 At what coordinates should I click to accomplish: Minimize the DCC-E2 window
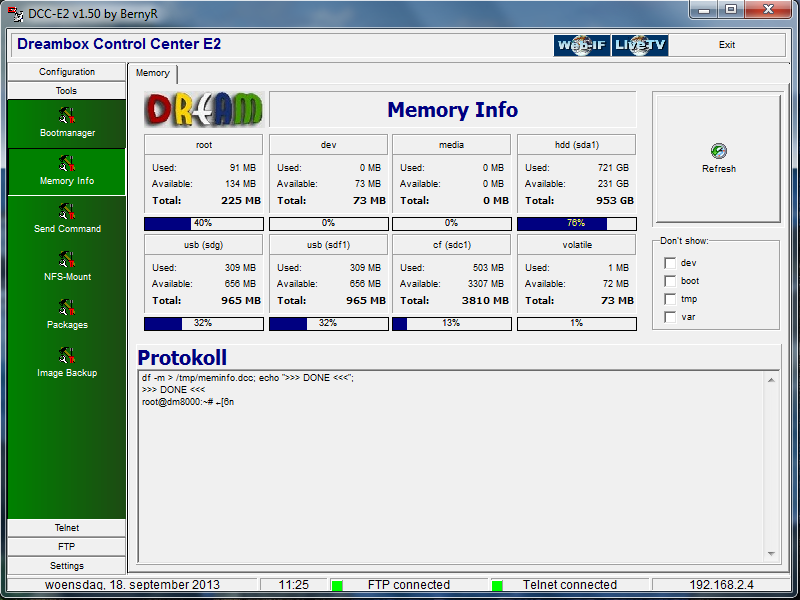point(704,10)
